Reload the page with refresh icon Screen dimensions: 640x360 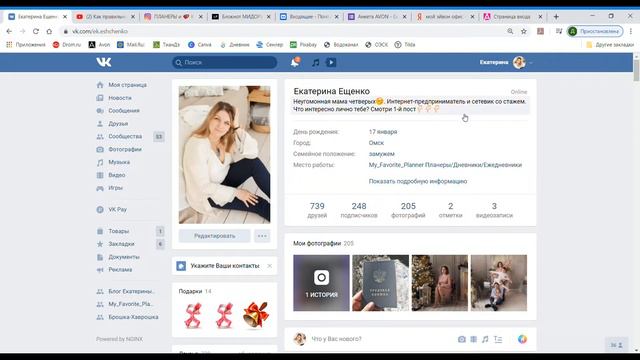tap(36, 31)
